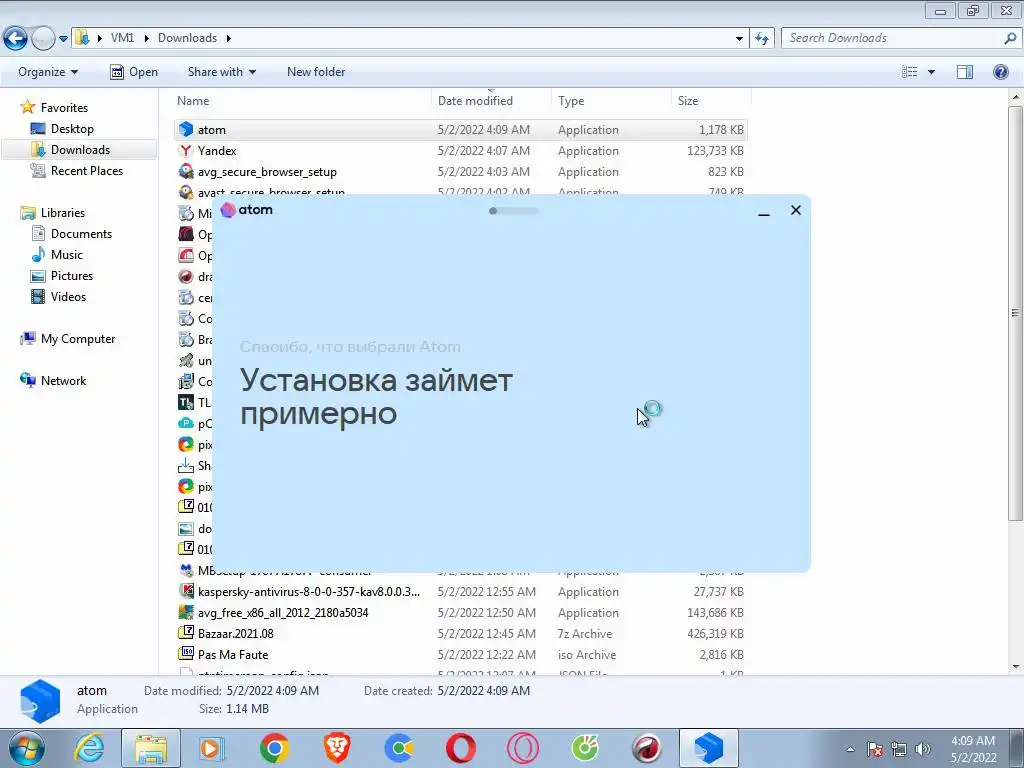The image size is (1024, 768).
Task: Open Music library
Action: coord(67,255)
